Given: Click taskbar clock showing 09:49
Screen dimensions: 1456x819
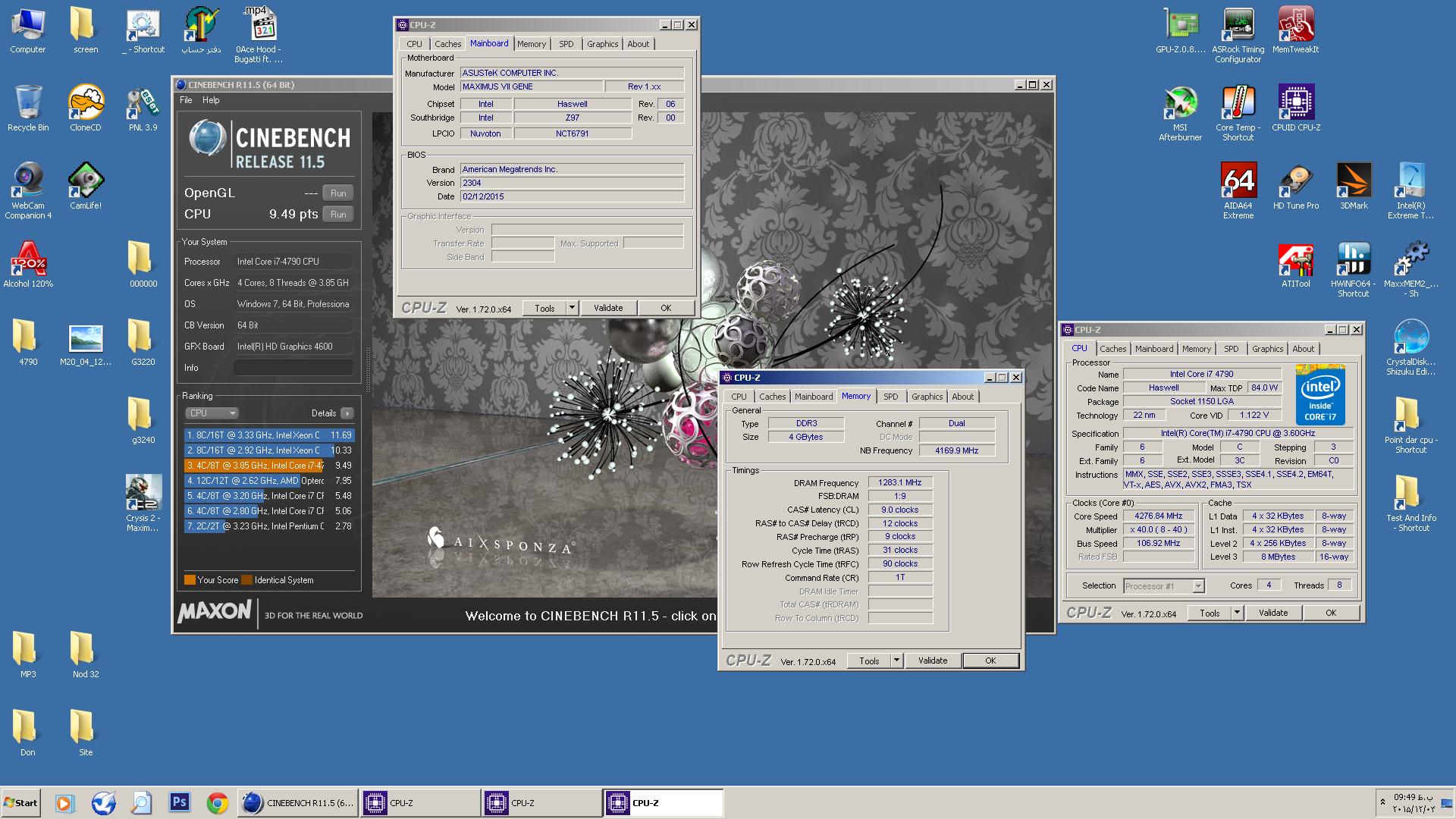Looking at the screenshot, I should (x=1414, y=797).
